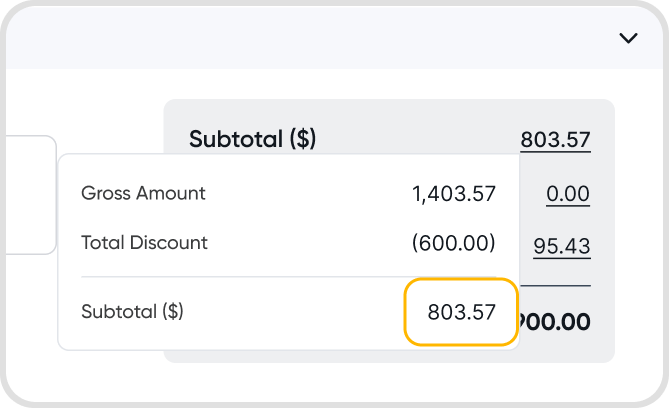Click the bold Subtotal ($) heading

(x=252, y=139)
